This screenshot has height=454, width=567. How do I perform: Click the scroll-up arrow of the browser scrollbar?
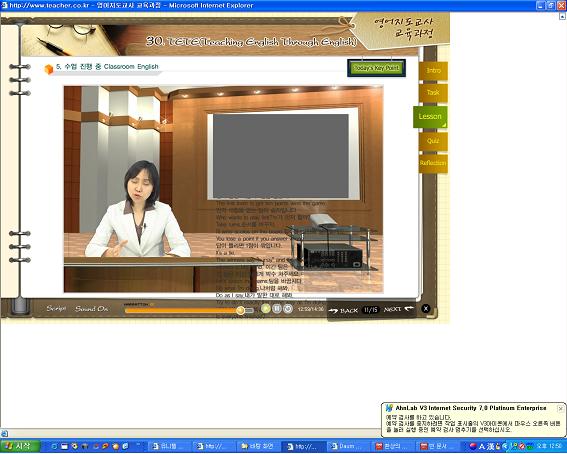click(563, 16)
